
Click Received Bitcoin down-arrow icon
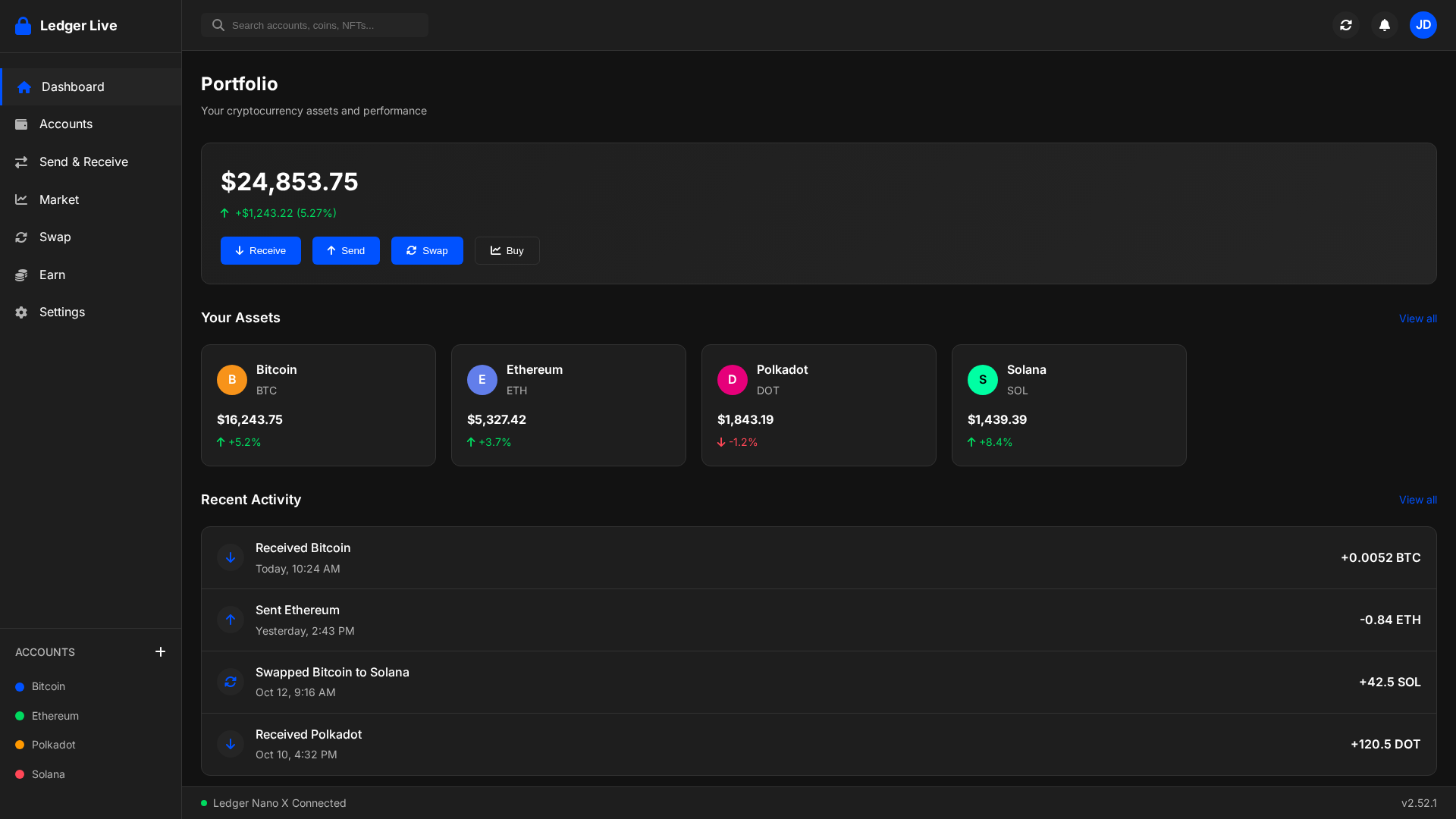point(231,557)
